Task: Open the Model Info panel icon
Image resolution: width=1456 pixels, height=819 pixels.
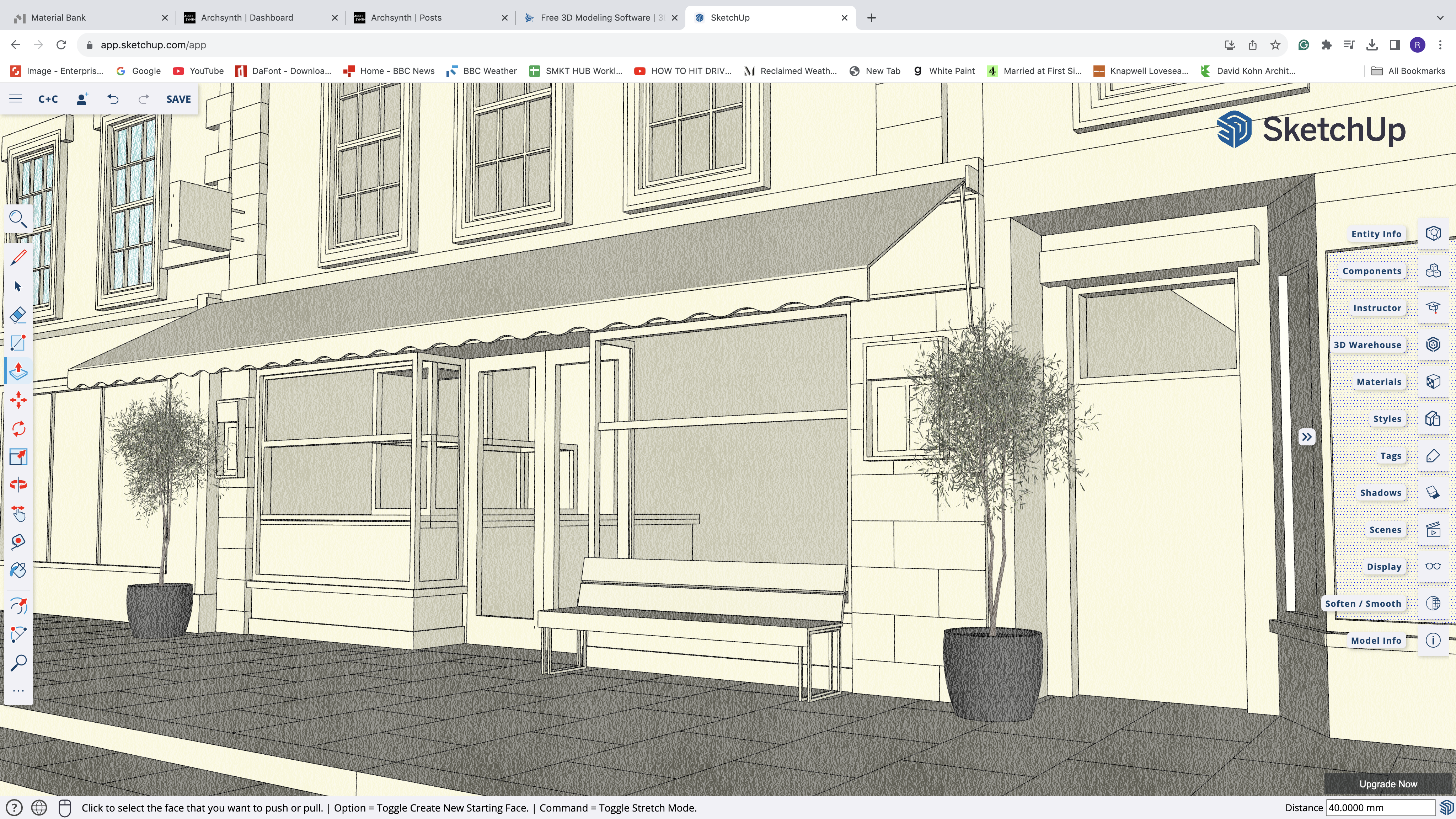Action: point(1433,641)
